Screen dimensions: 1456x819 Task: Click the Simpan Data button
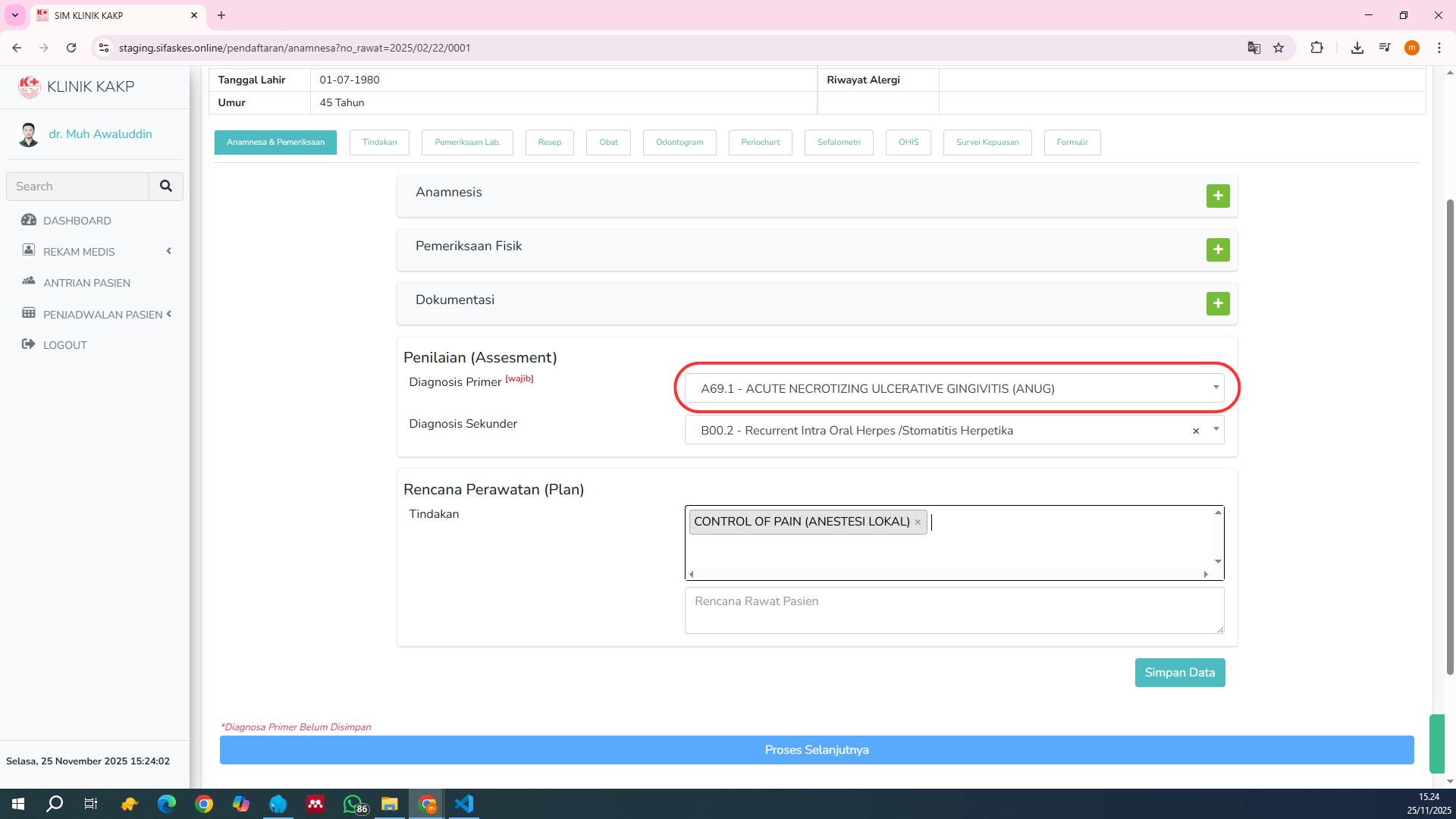1179,673
